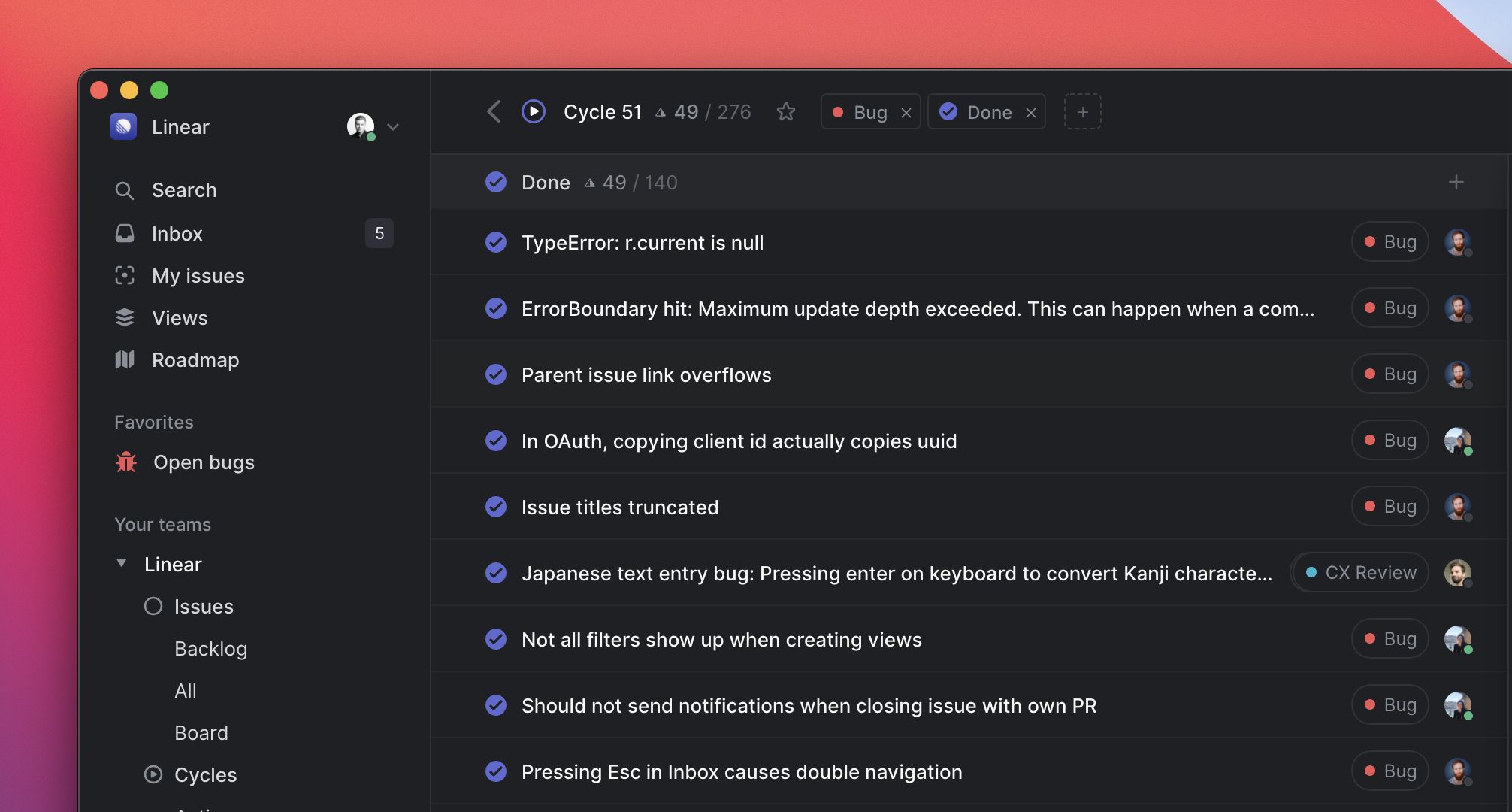1512x812 pixels.
Task: Open the Open bugs favorite bug icon
Action: pyautogui.click(x=126, y=462)
